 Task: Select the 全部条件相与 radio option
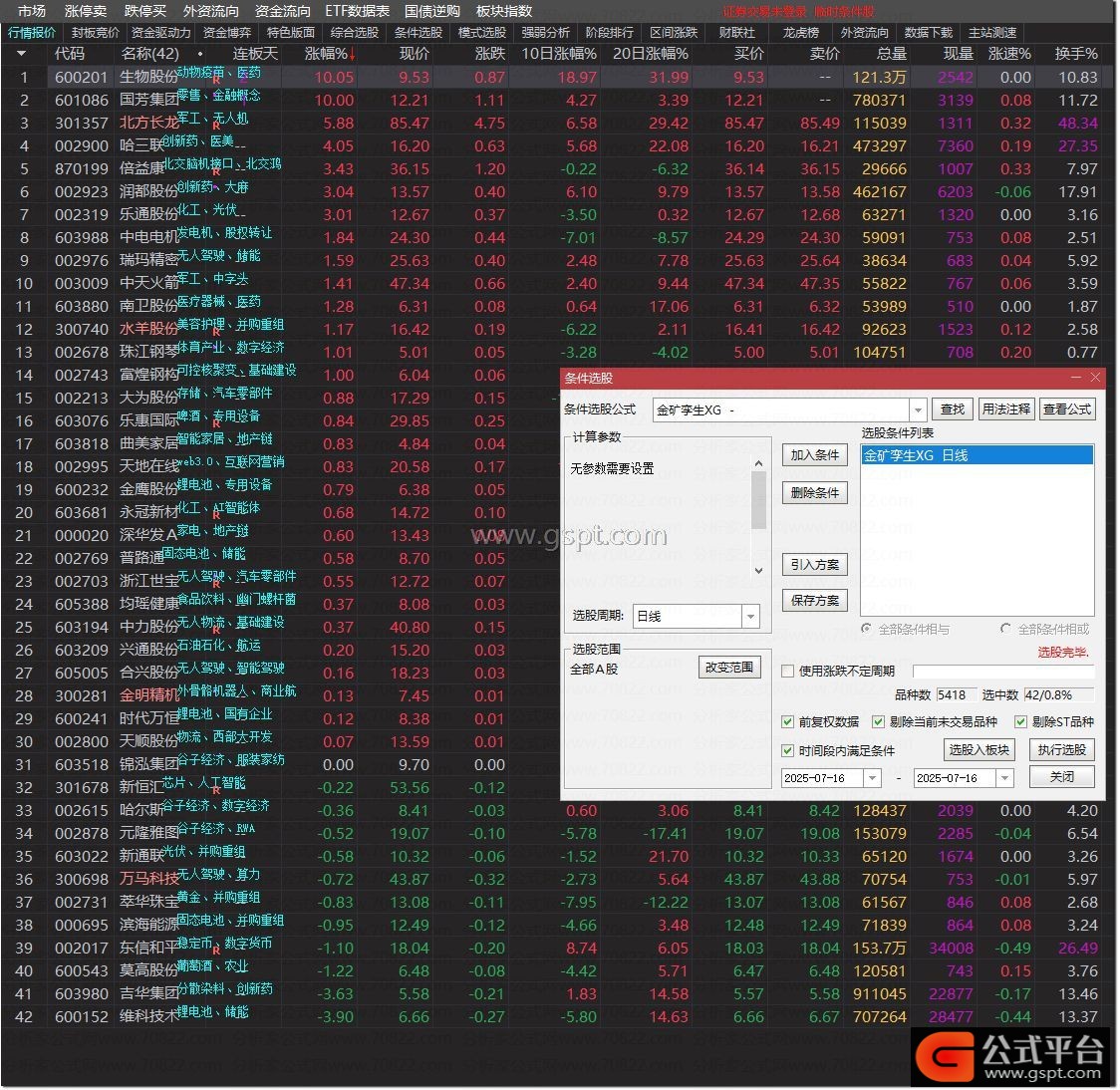click(x=867, y=629)
